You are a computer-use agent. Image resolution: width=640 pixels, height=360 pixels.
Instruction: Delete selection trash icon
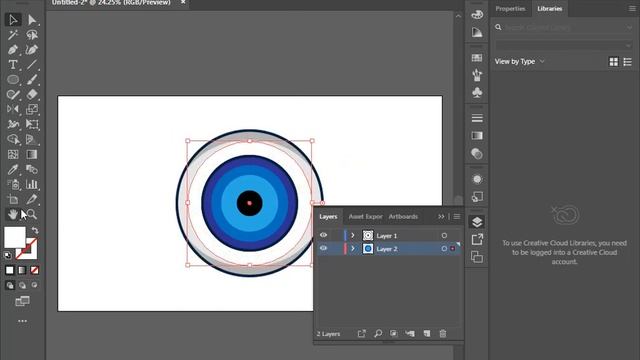(x=443, y=333)
